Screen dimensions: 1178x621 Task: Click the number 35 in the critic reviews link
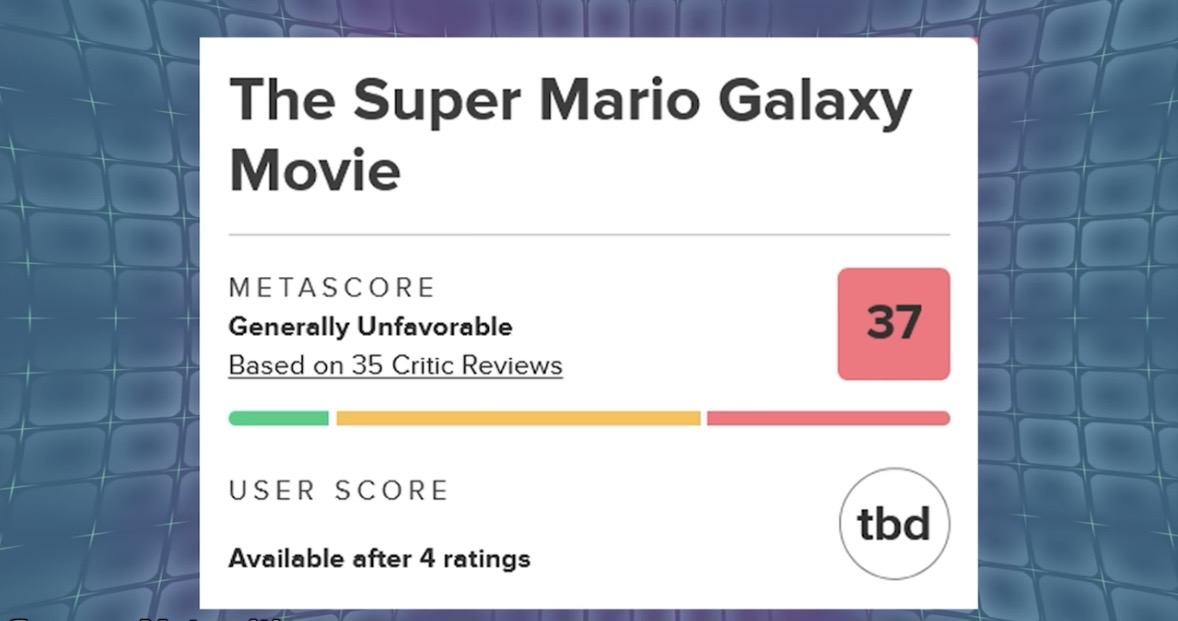pyautogui.click(x=368, y=365)
